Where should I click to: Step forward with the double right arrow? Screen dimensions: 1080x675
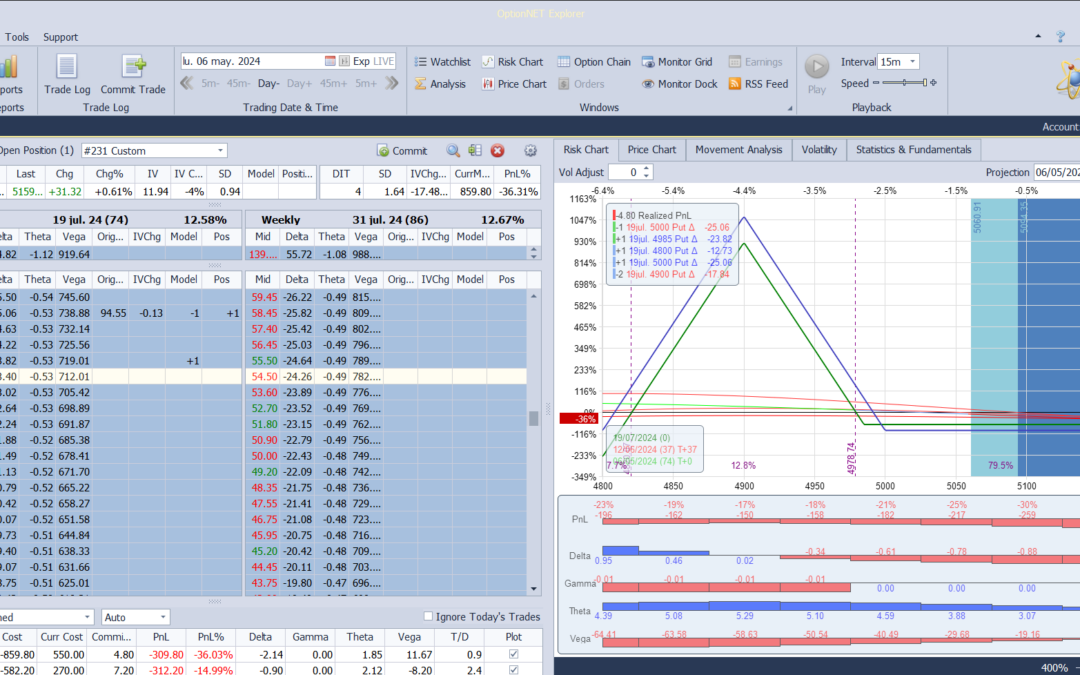[x=392, y=83]
